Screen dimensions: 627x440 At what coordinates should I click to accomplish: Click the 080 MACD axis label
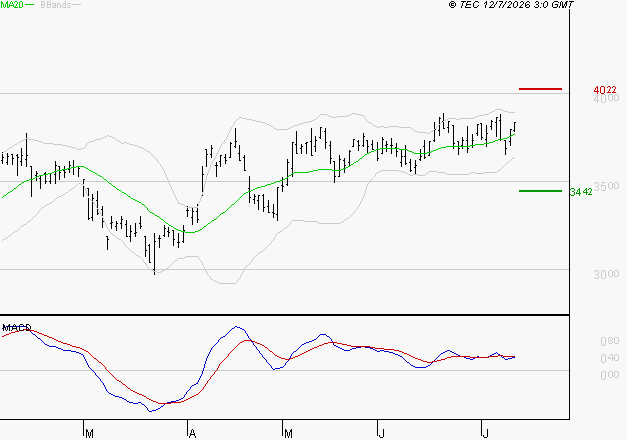click(x=610, y=341)
